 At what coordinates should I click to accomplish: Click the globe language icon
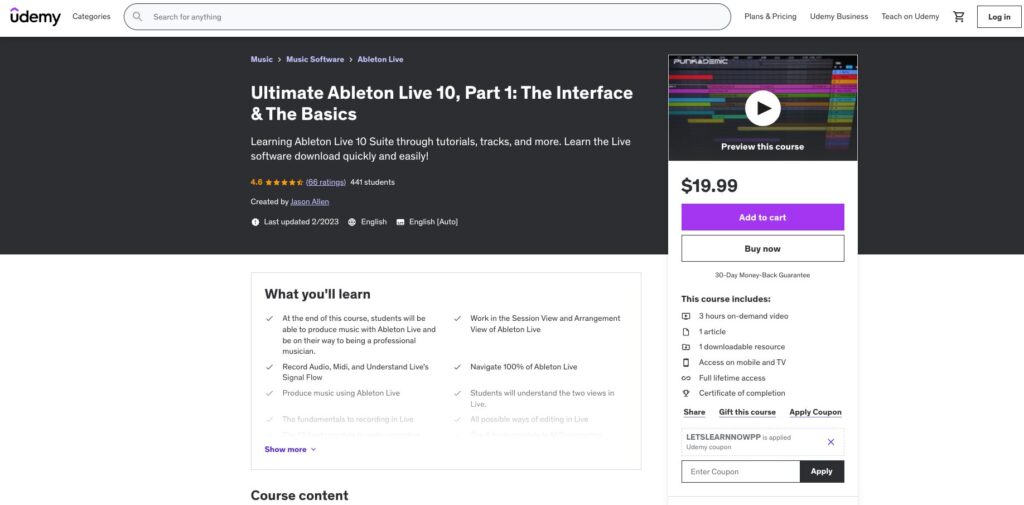click(x=352, y=222)
